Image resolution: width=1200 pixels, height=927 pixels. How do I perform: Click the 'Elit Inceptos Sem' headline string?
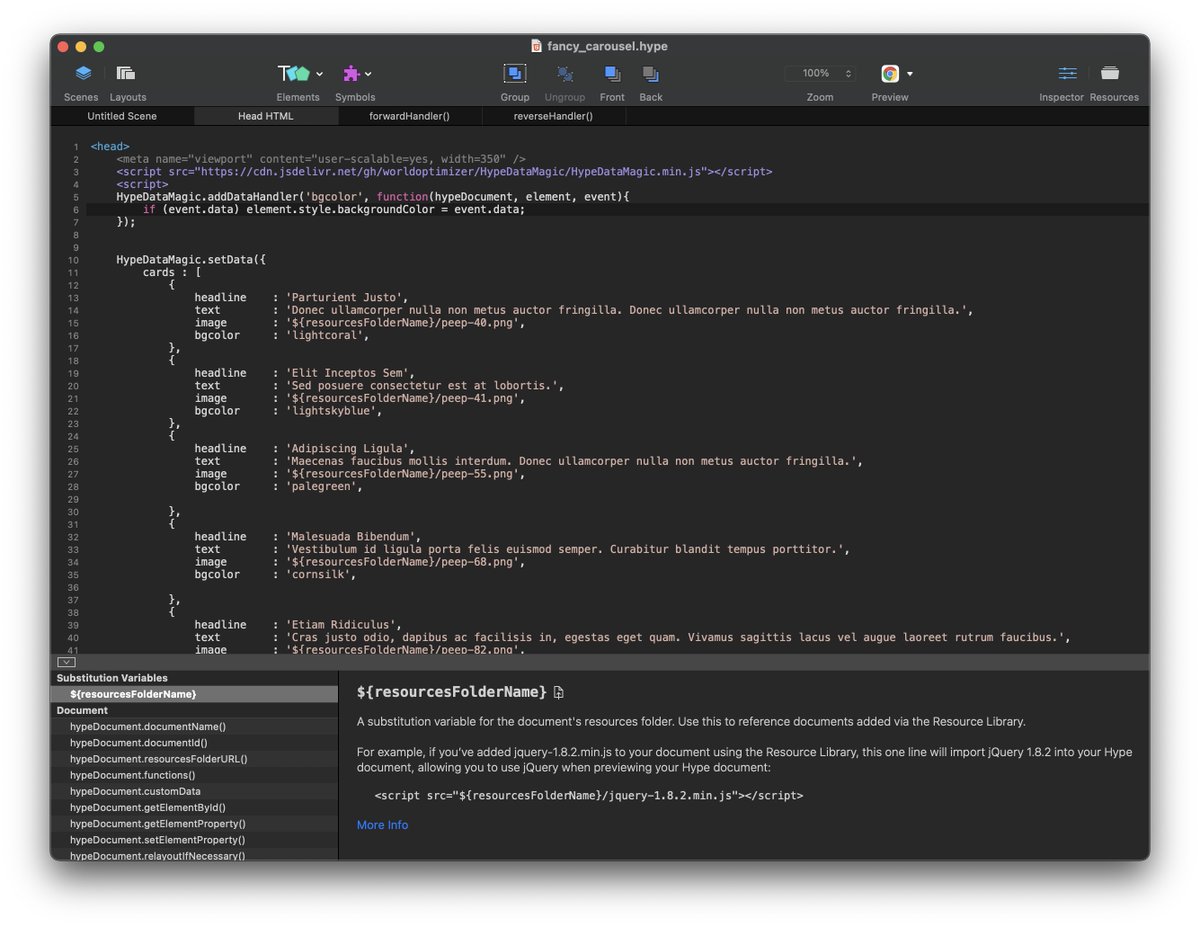[346, 373]
